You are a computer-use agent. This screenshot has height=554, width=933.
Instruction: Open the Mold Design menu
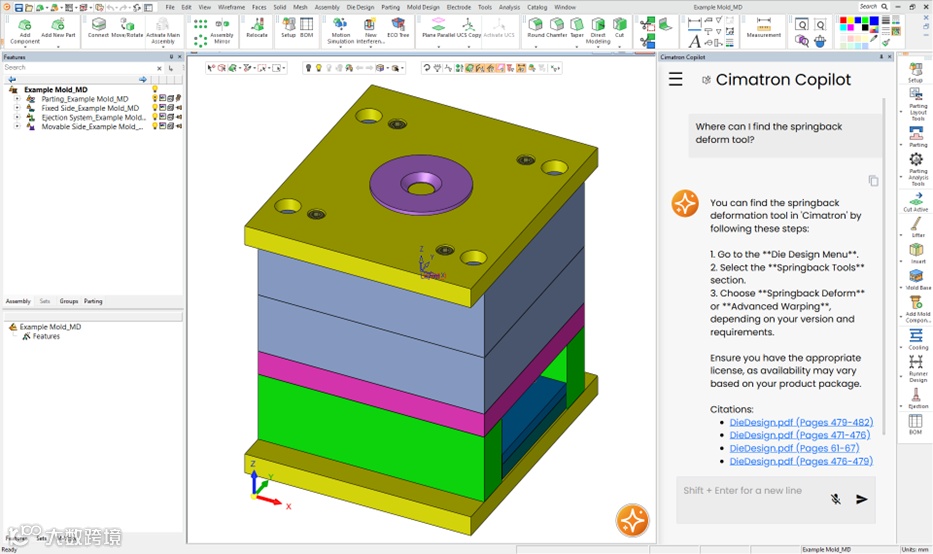point(423,7)
